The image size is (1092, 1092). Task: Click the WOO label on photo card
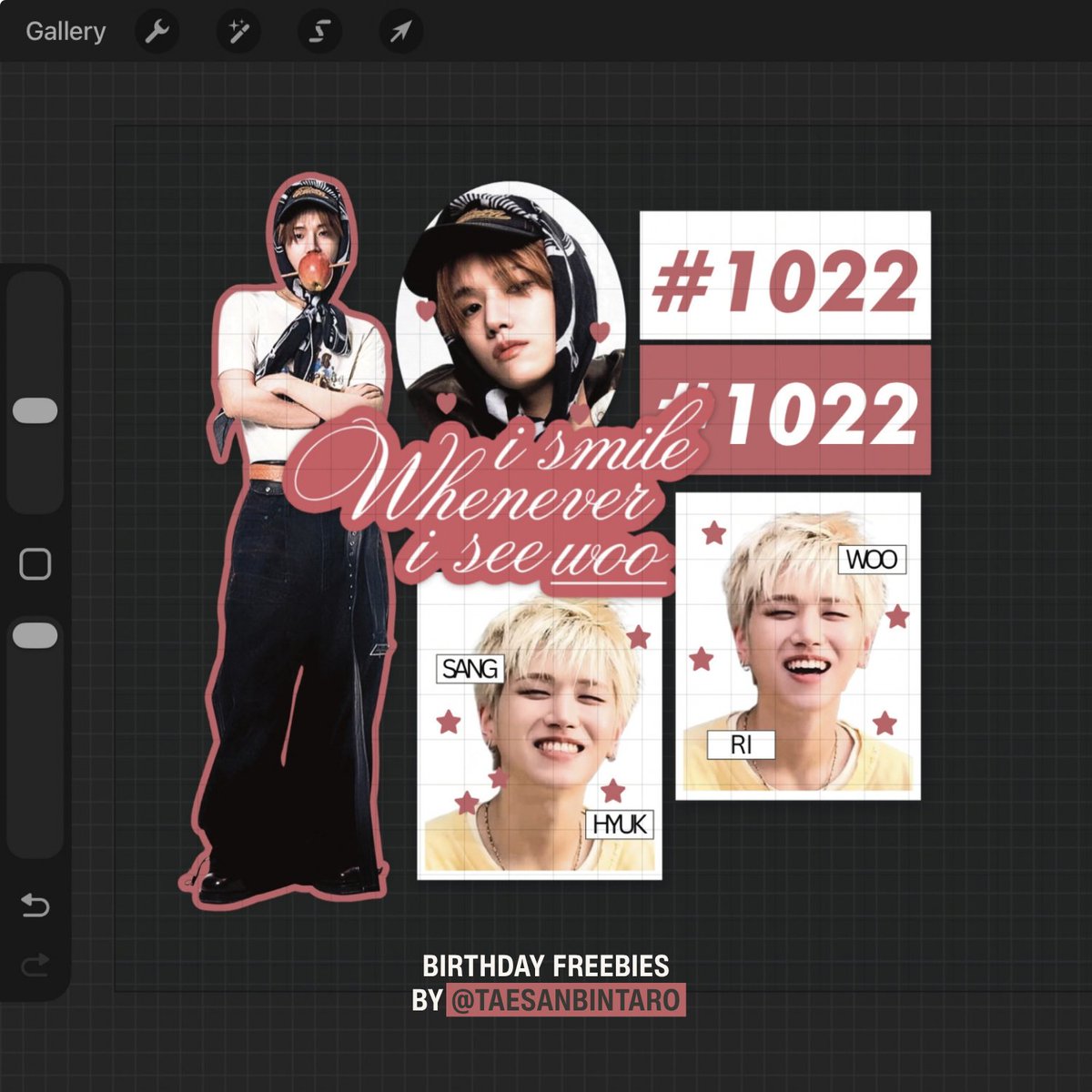[x=872, y=559]
